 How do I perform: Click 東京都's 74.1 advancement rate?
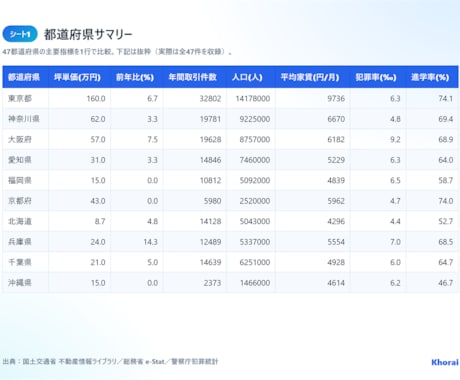click(446, 98)
